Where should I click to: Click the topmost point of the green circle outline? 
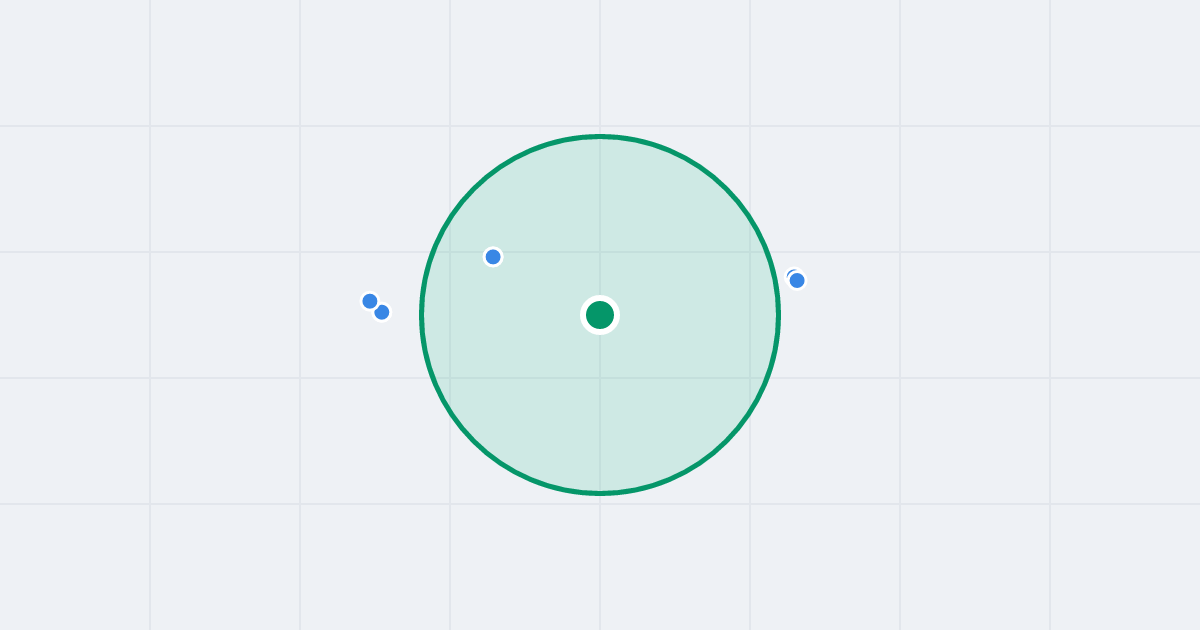[600, 136]
